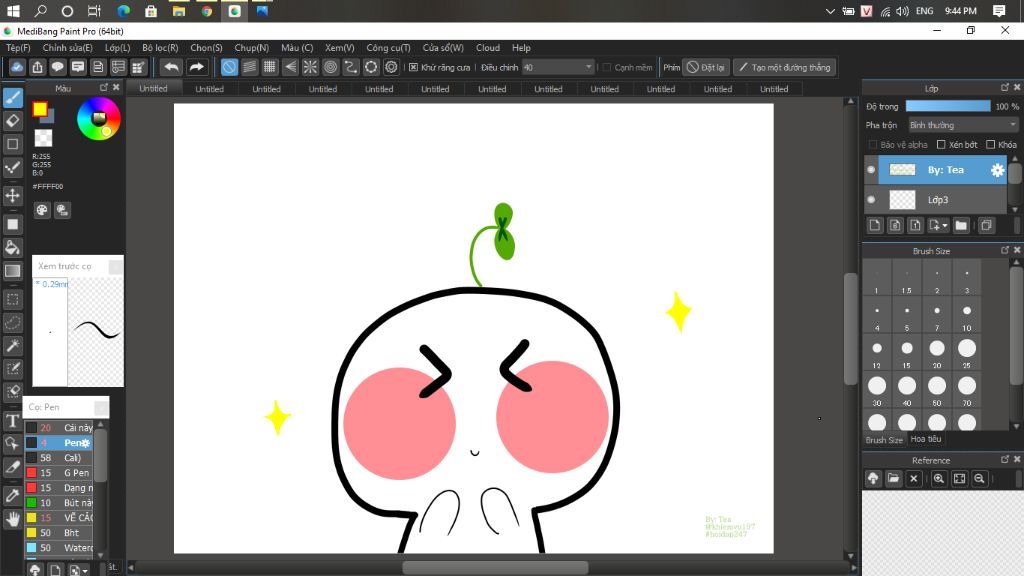This screenshot has width=1024, height=576.
Task: Add a new layer in layer panel
Action: (x=875, y=225)
